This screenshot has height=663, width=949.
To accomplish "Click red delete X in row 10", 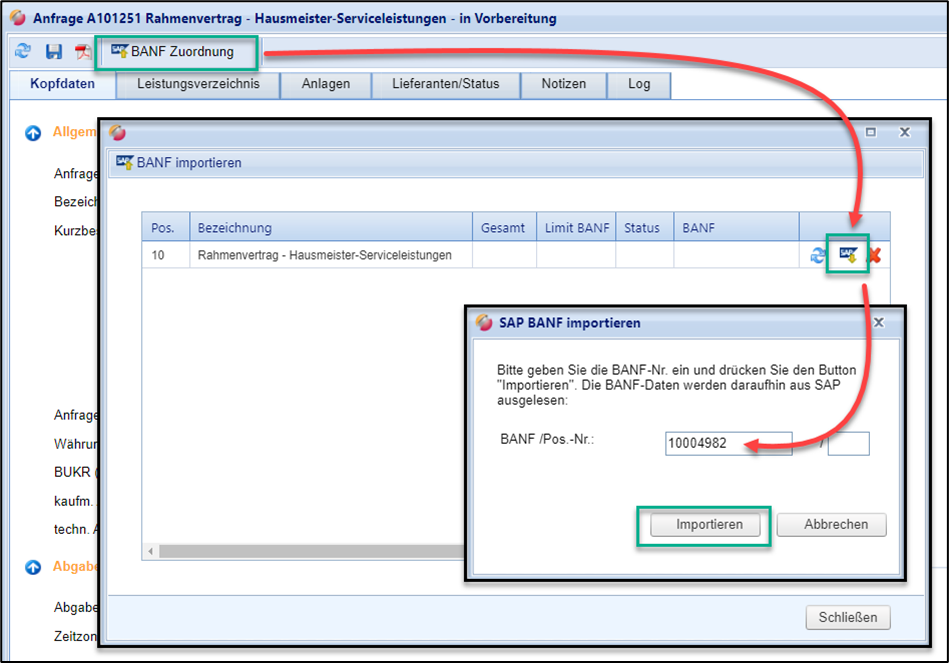I will coord(874,256).
